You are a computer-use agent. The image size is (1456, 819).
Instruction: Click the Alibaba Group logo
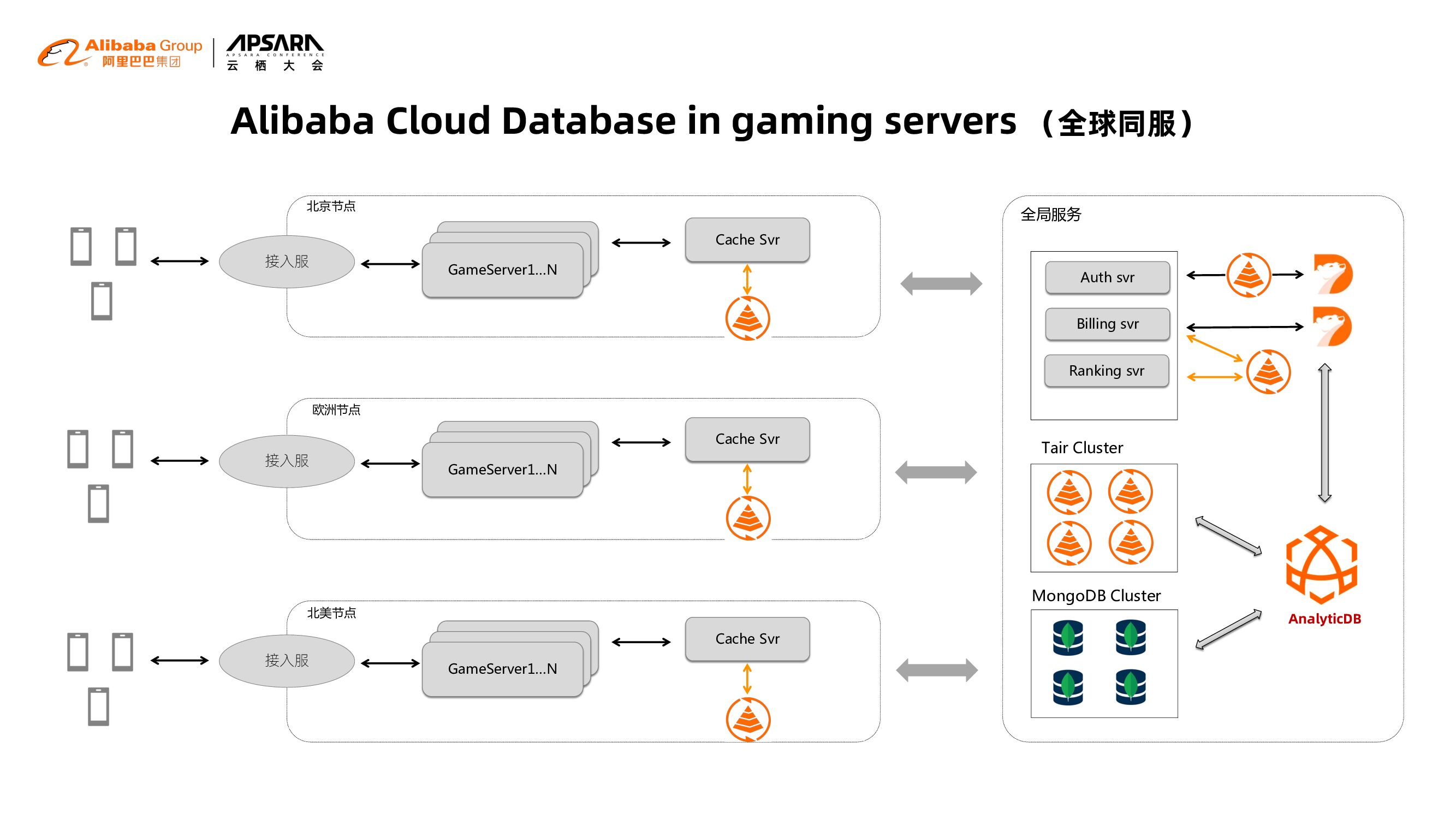pos(120,53)
